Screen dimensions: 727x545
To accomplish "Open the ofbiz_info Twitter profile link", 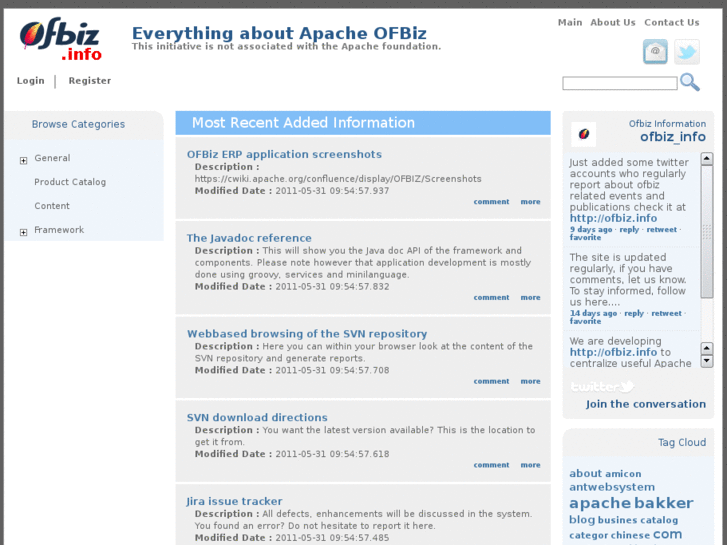I will tap(673, 137).
